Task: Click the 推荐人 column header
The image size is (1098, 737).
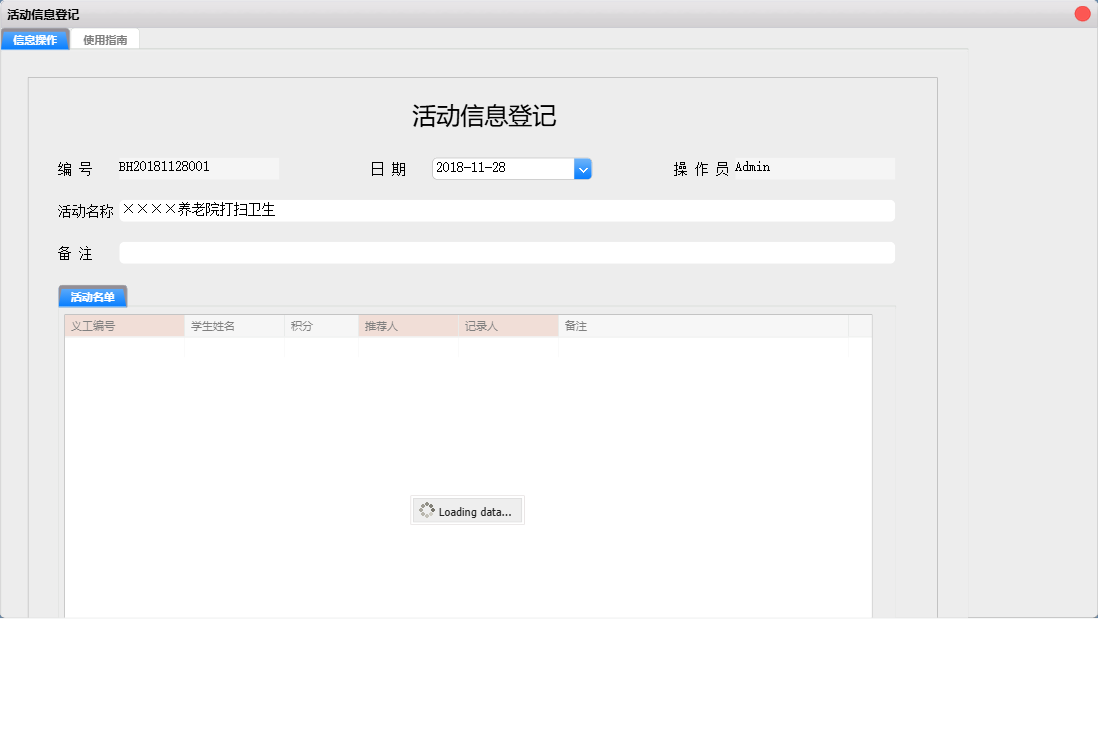Action: pos(407,325)
